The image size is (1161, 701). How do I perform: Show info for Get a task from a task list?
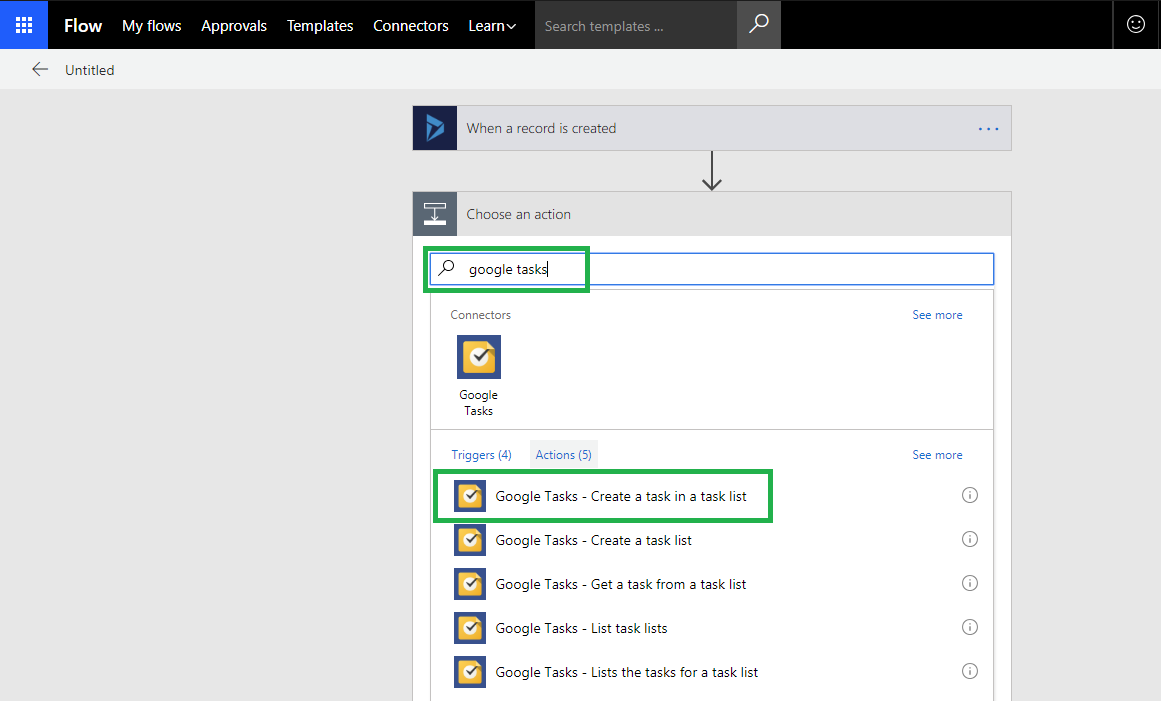[969, 583]
